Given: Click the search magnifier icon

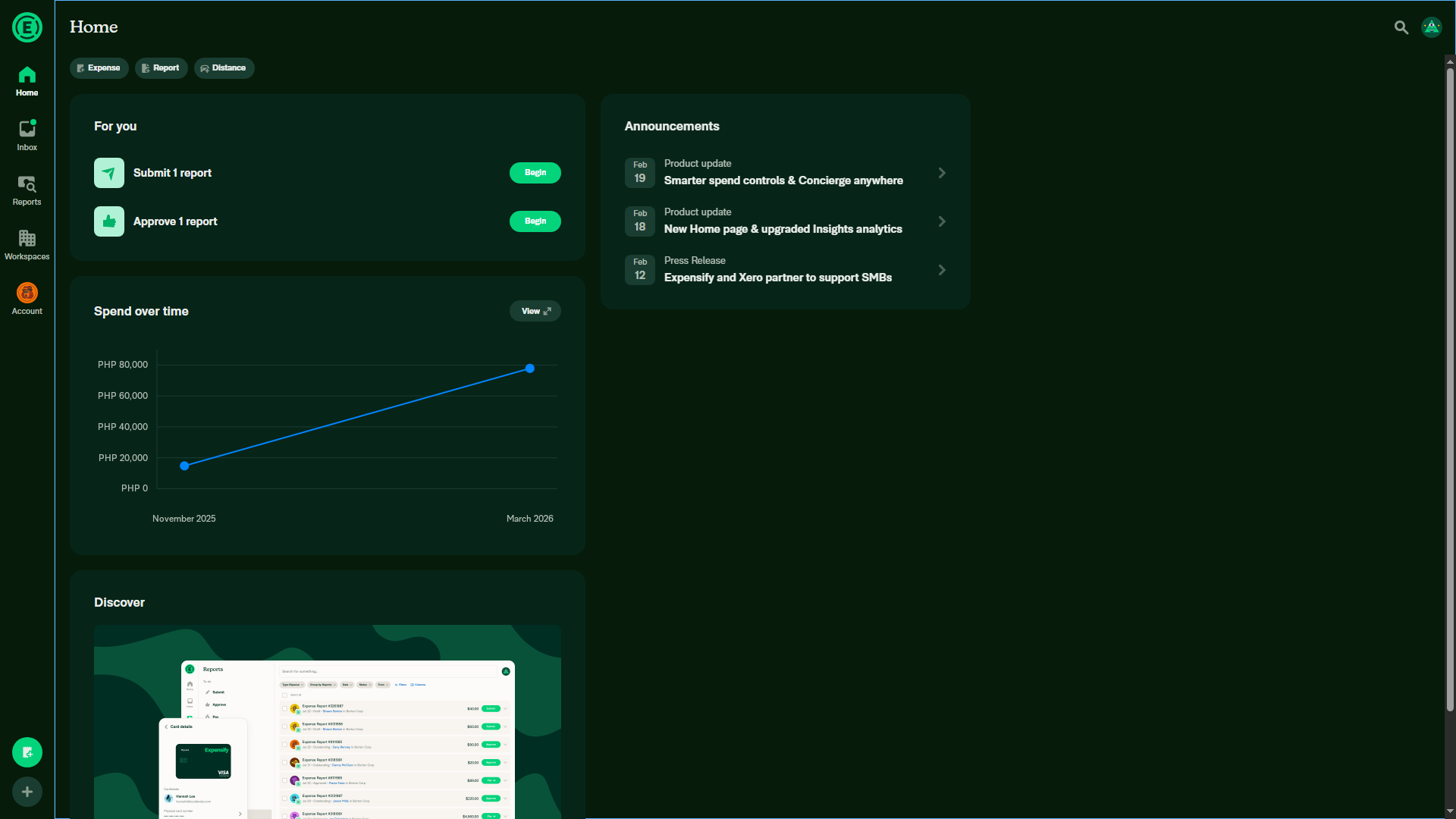Looking at the screenshot, I should pyautogui.click(x=1401, y=27).
